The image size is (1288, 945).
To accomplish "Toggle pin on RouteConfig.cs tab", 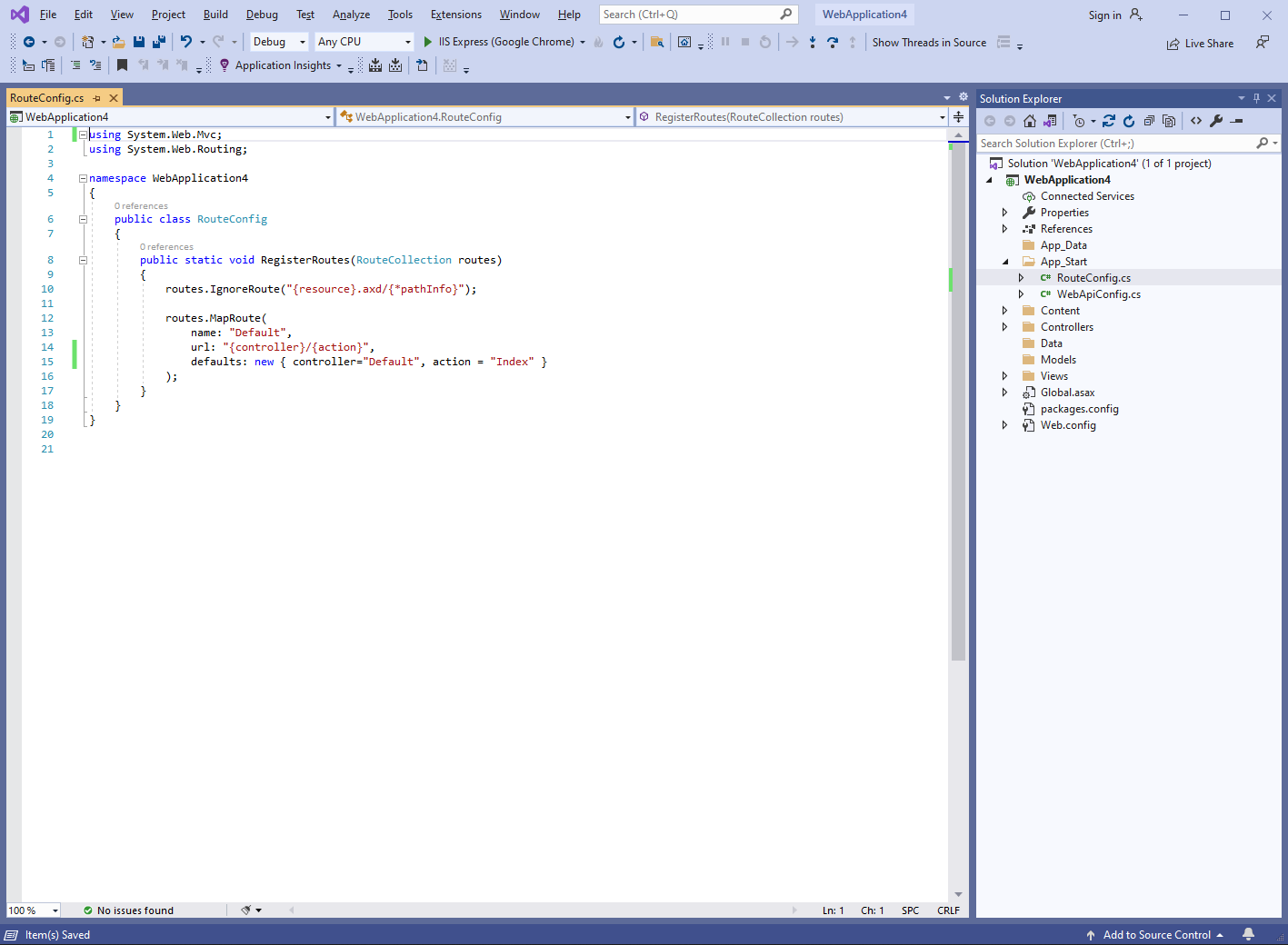I will click(x=96, y=98).
